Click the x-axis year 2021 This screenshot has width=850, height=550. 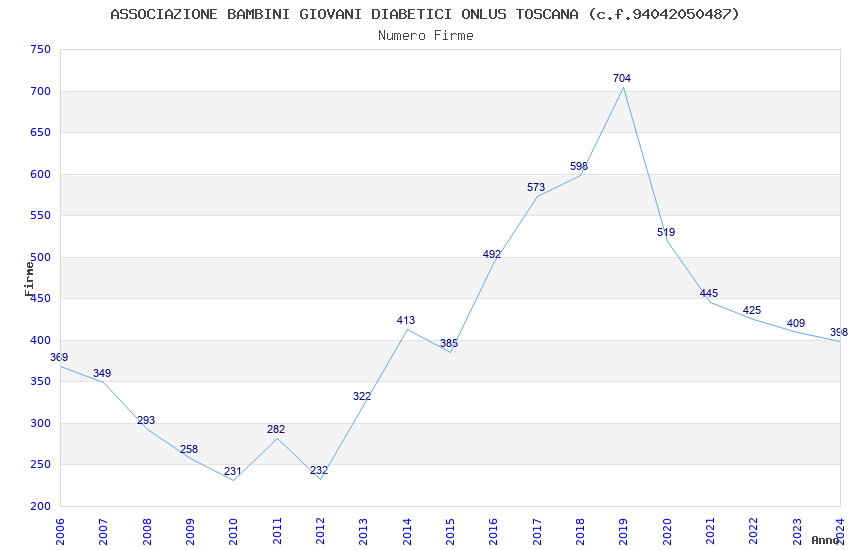click(x=710, y=532)
